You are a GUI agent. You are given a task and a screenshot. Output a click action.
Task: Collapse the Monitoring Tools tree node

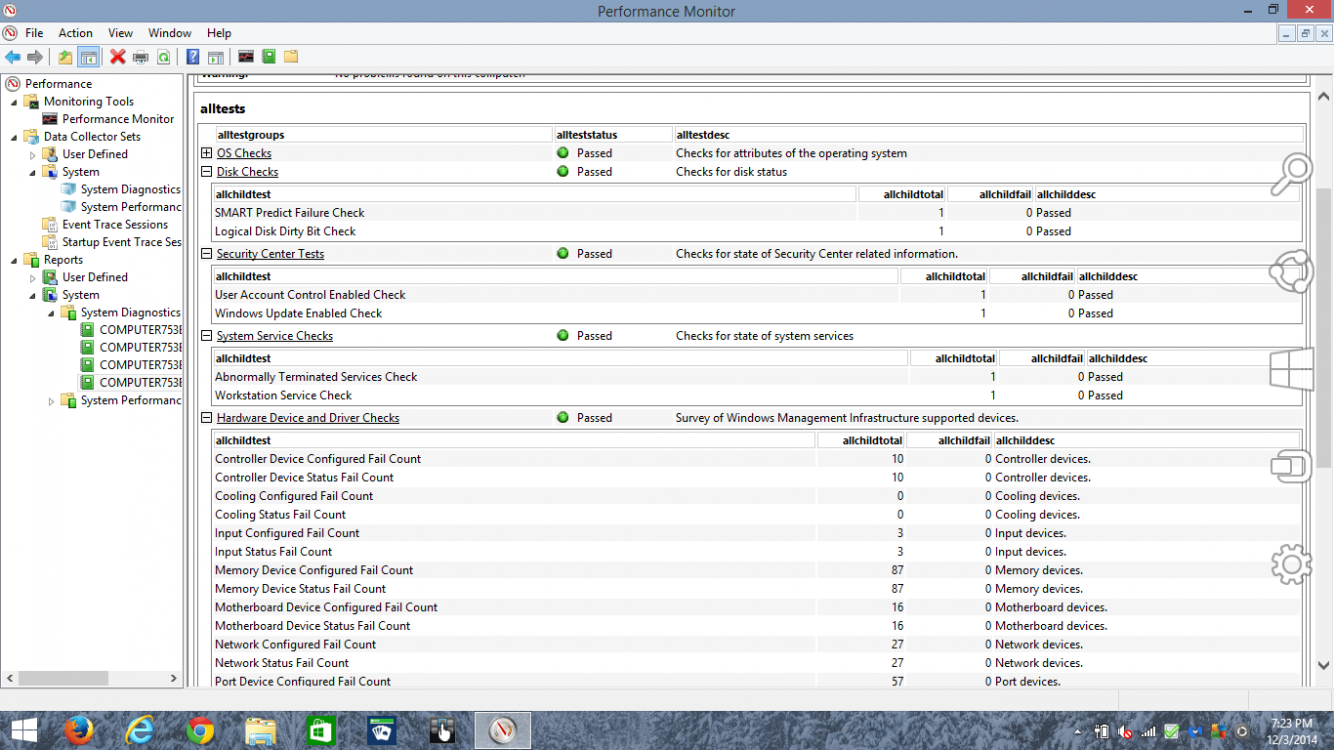pos(14,102)
